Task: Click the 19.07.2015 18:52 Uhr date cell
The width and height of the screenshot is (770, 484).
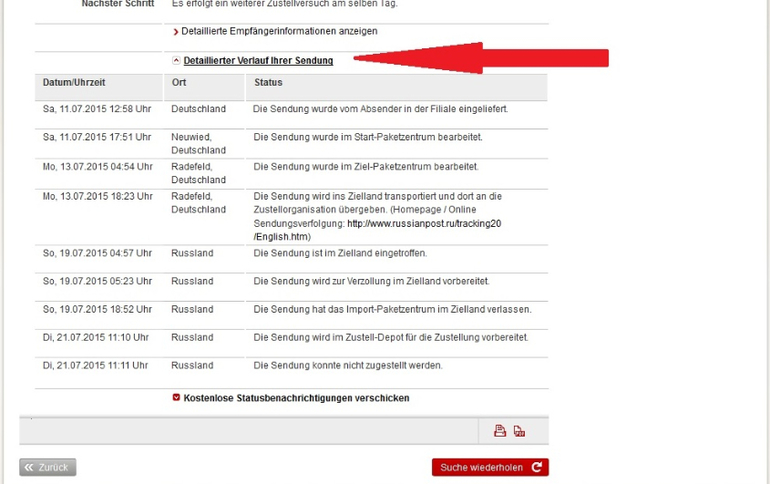Action: tap(97, 310)
